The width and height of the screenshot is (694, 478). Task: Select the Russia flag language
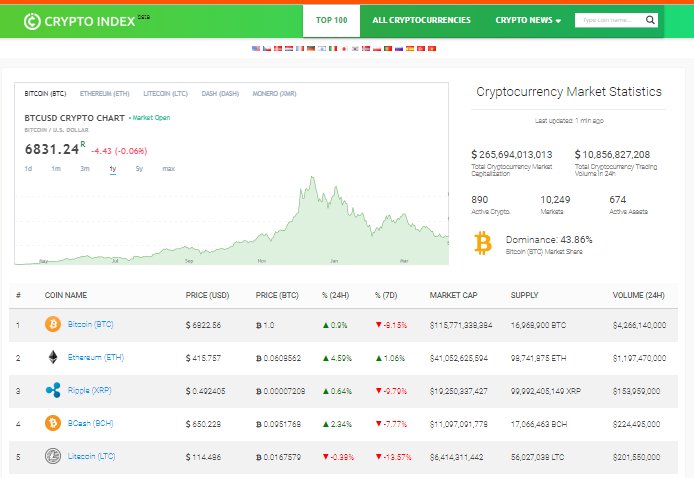399,48
